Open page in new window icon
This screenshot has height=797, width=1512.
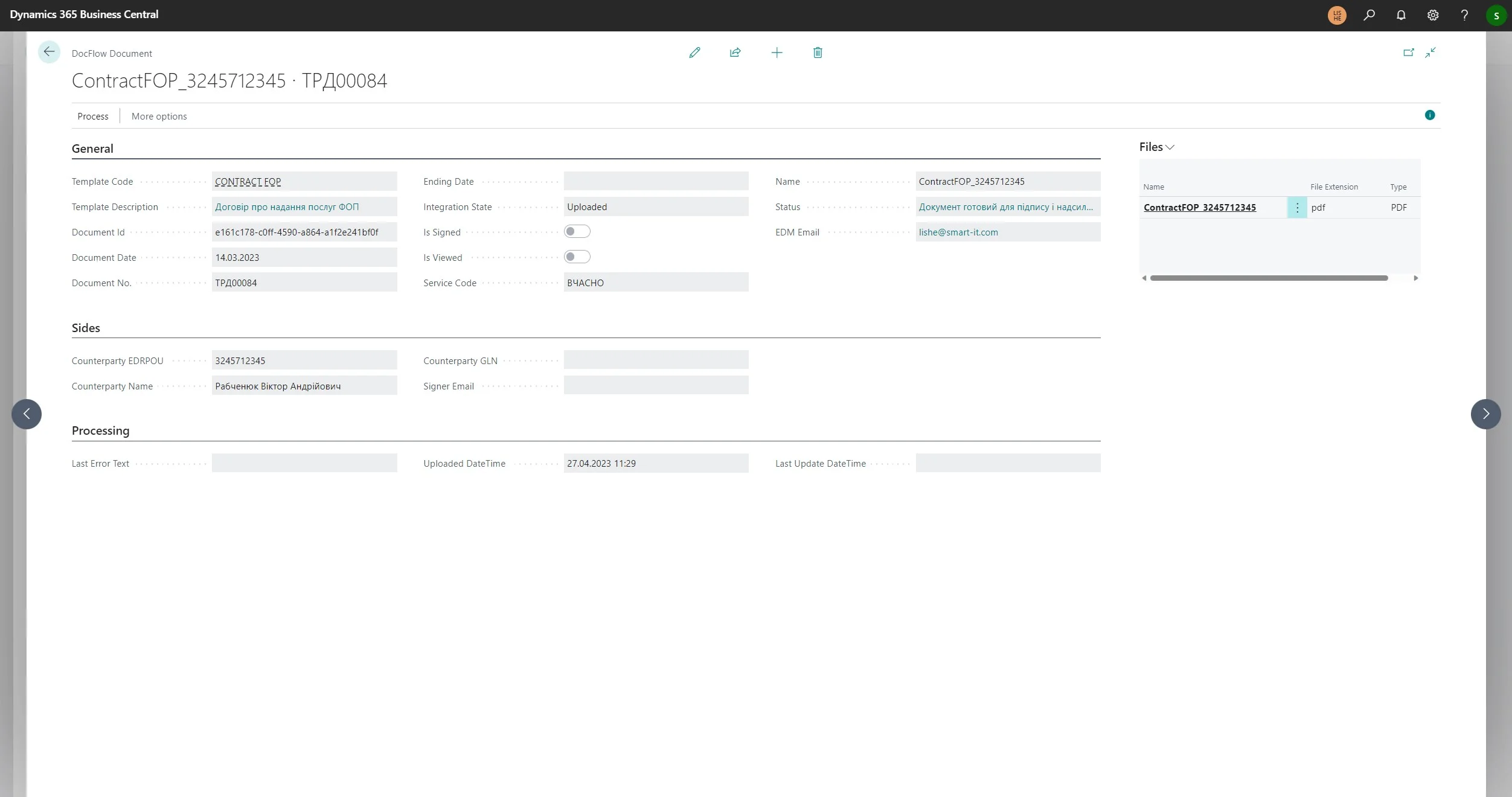point(1408,53)
